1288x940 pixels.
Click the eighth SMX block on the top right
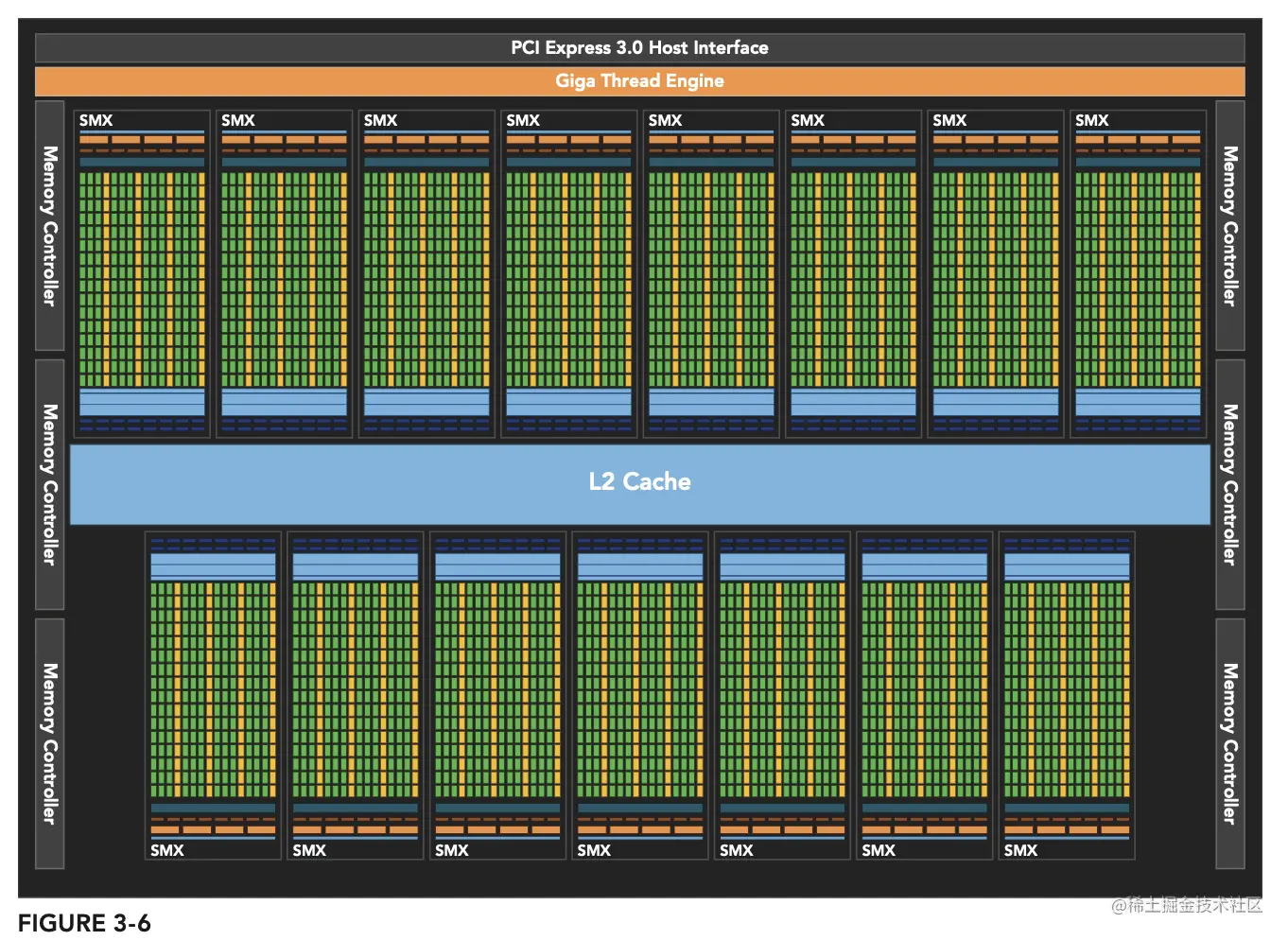pyautogui.click(x=1139, y=274)
